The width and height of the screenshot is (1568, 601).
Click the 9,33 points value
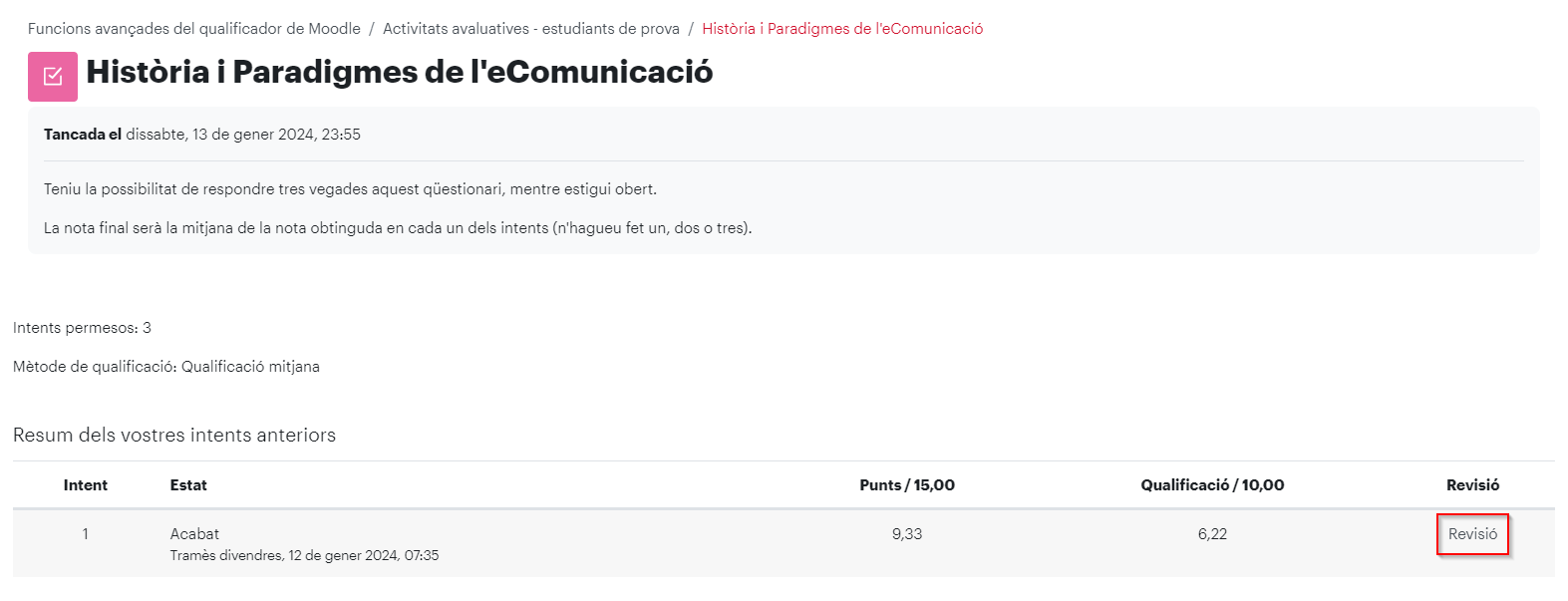(907, 534)
